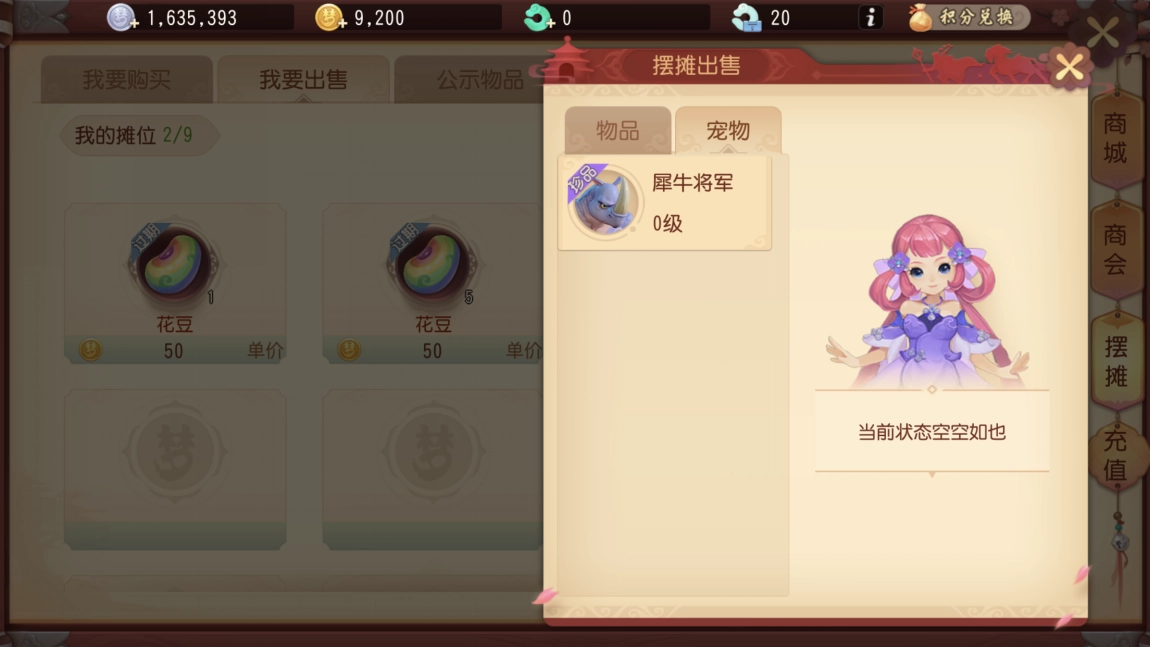The width and height of the screenshot is (1150, 647).
Task: Click the green jade currency icon
Action: pos(539,17)
